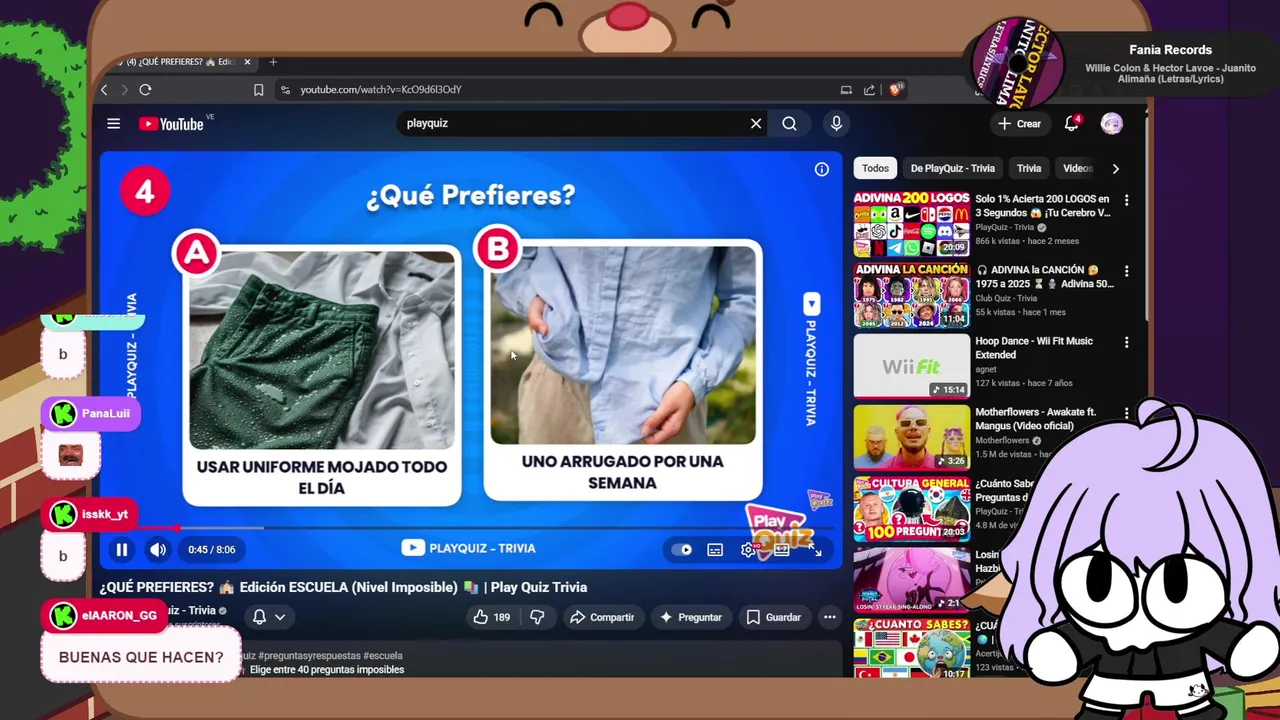Screen dimensions: 1280x720
Task: Open more actions menu below the video
Action: [x=829, y=617]
